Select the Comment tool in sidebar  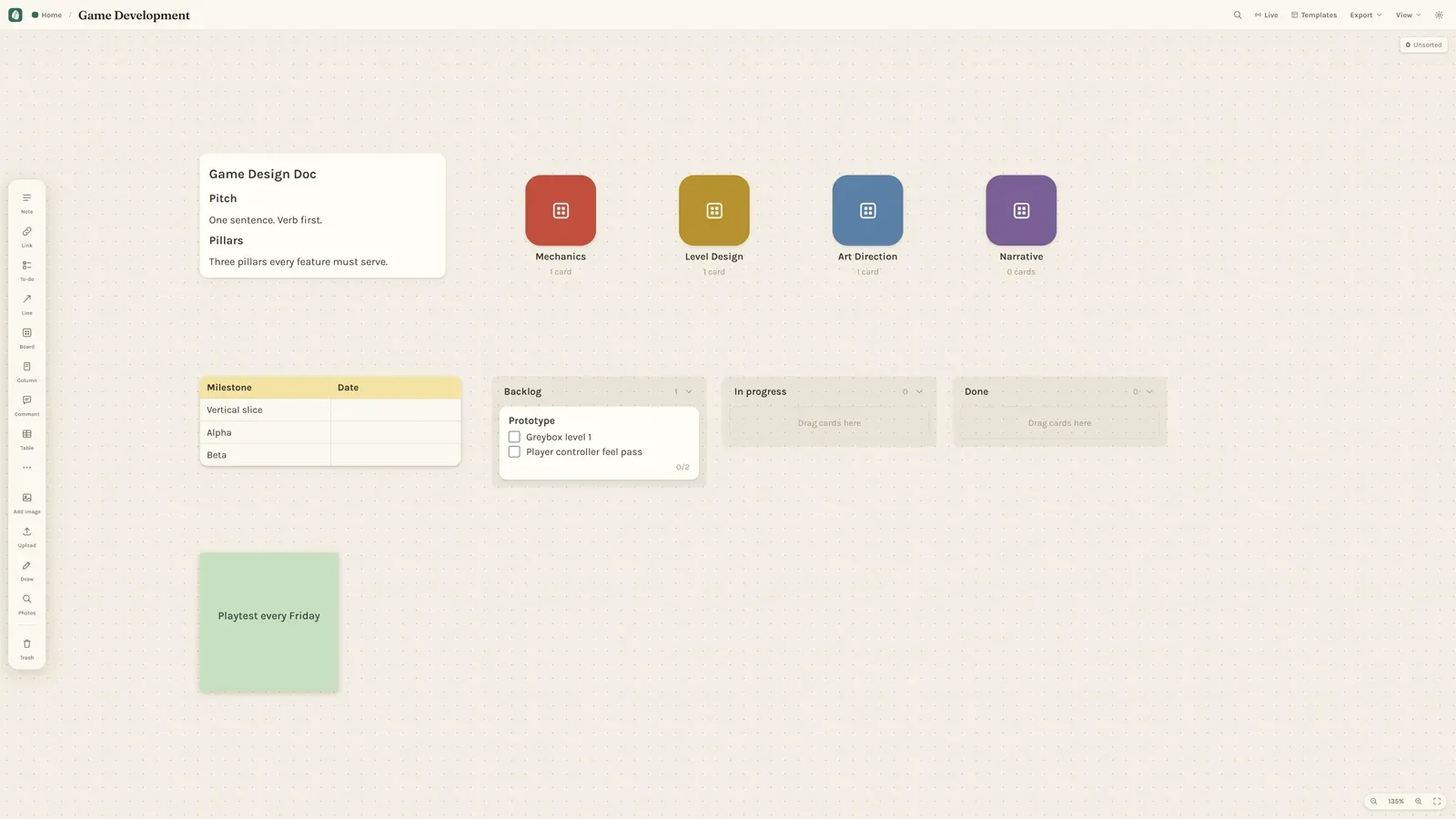click(26, 405)
